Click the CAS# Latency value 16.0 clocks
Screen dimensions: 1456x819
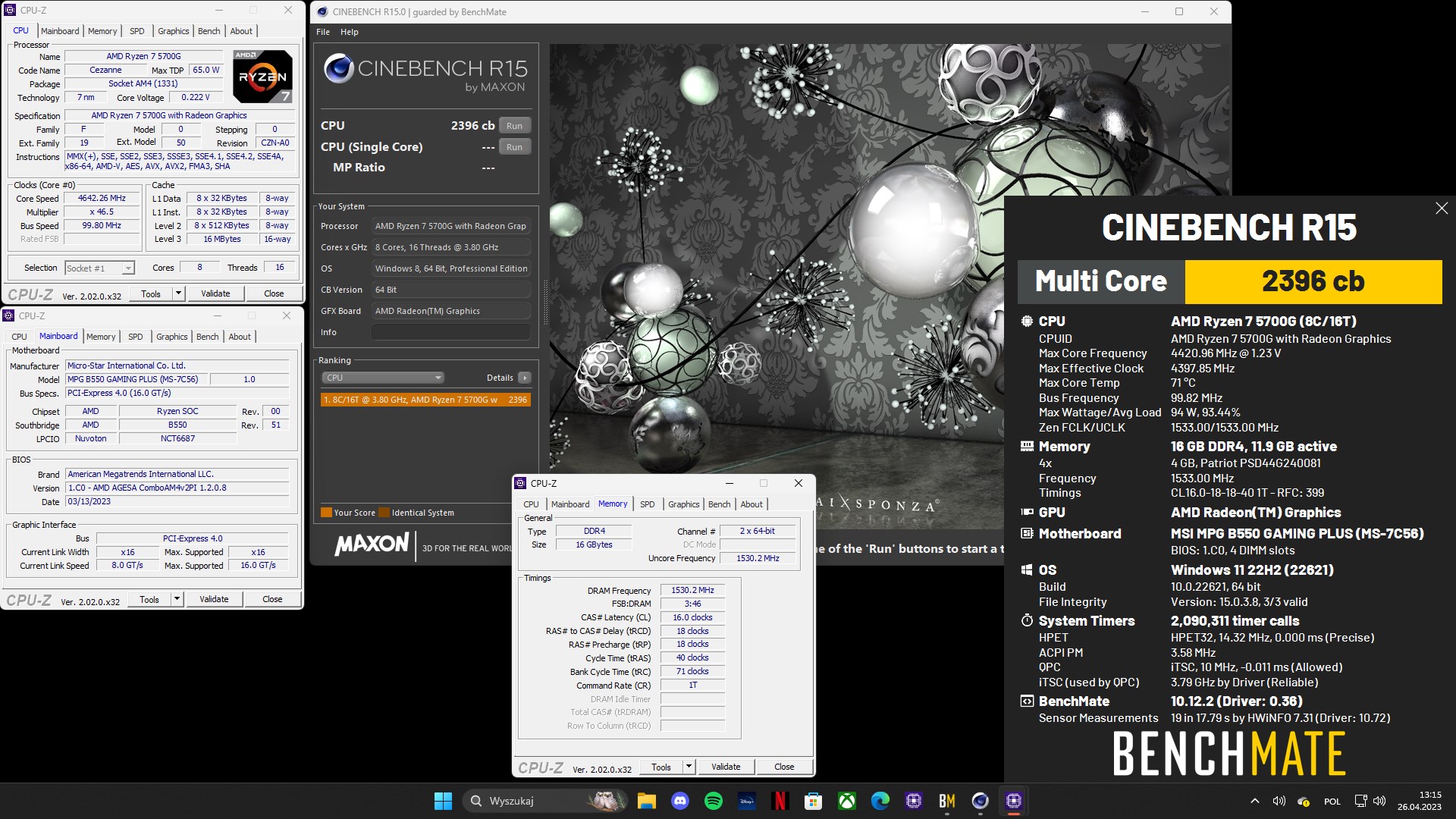pyautogui.click(x=692, y=617)
